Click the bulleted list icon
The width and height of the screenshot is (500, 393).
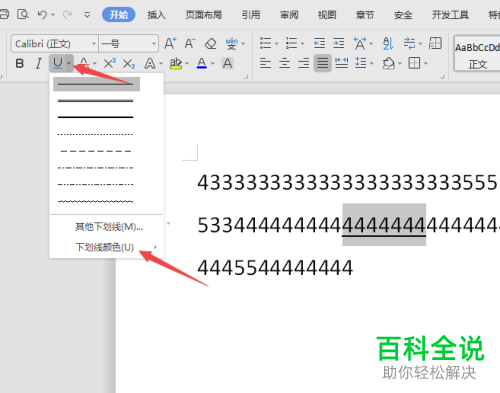[x=266, y=43]
